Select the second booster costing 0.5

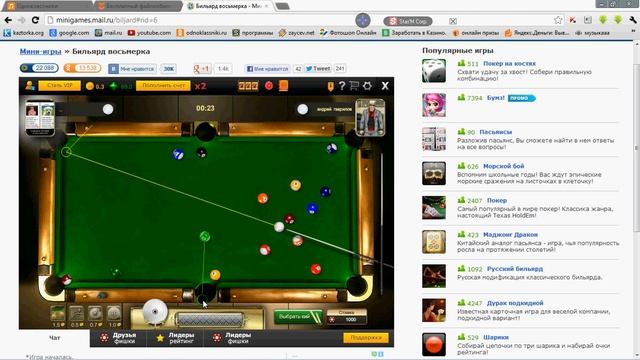tap(76, 314)
